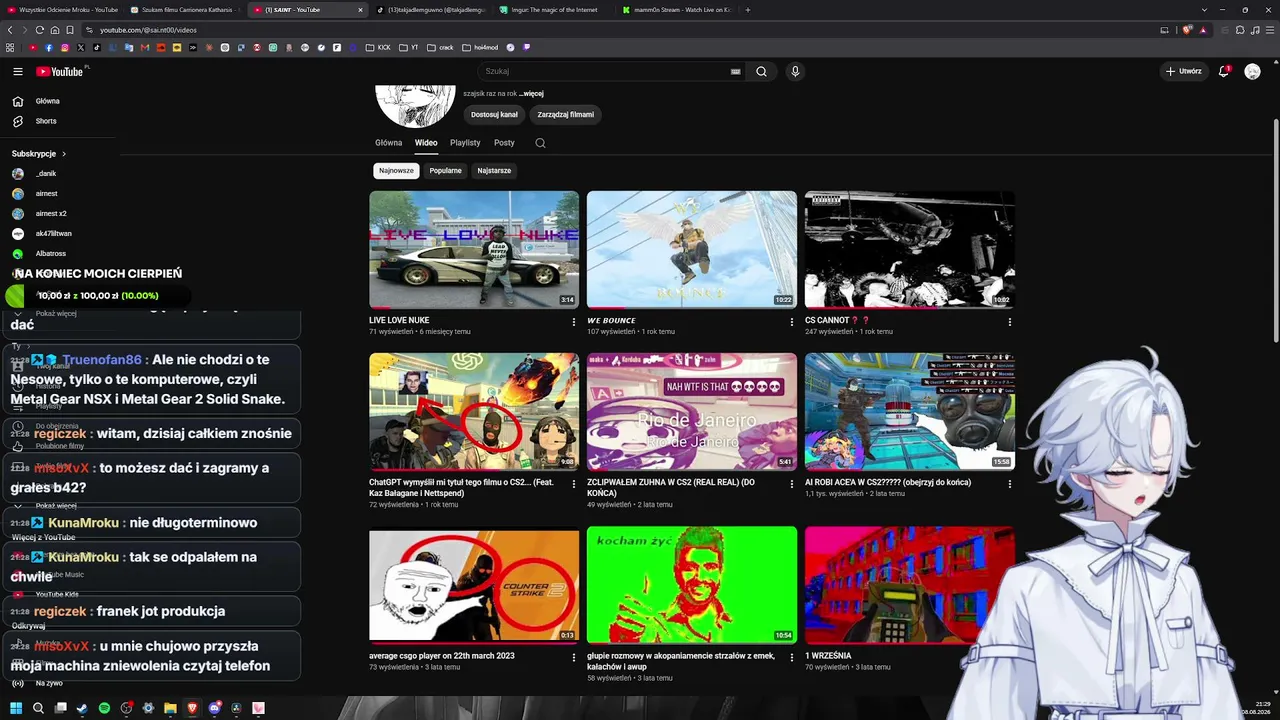Viewport: 1280px width, 720px height.
Task: Open Steam from the taskbar
Action: pos(83,709)
